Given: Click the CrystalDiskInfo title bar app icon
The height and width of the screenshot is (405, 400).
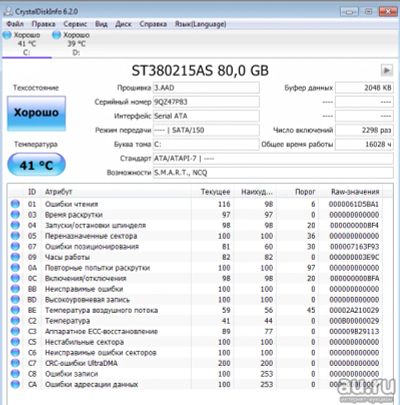Looking at the screenshot, I should 8,12.
